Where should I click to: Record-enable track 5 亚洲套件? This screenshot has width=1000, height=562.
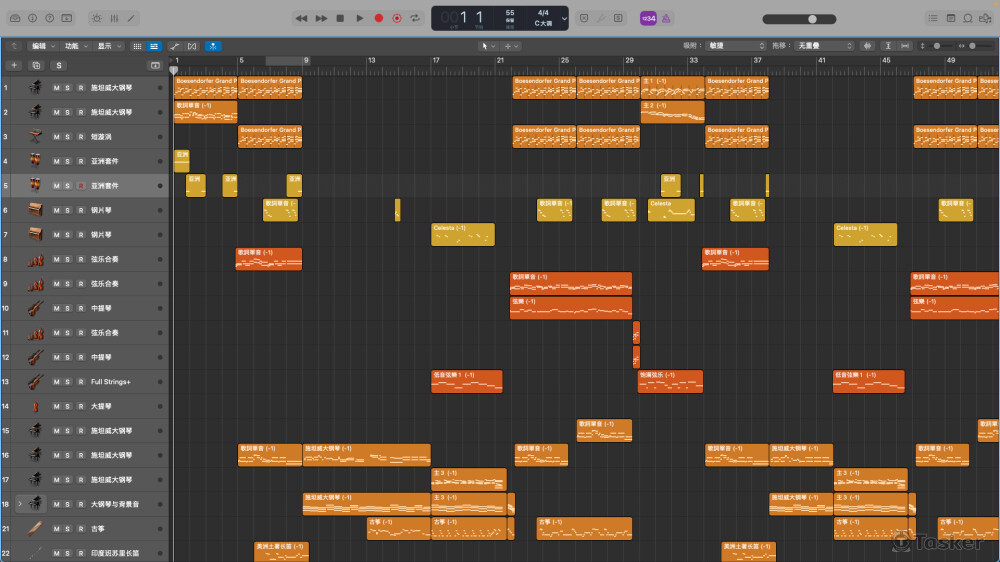80,186
